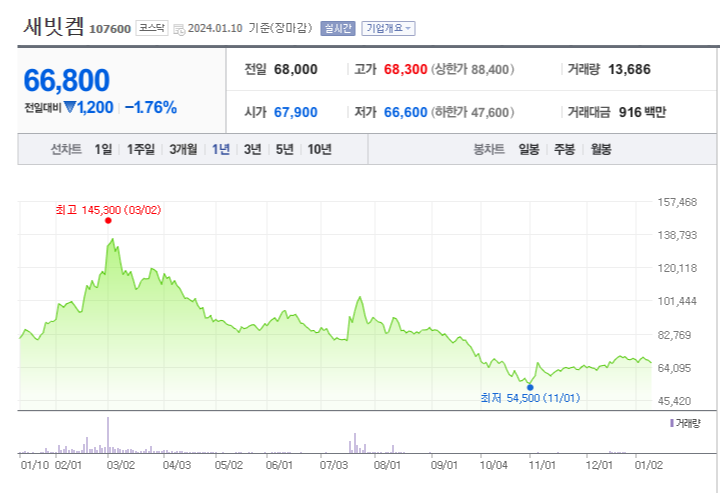Click the blue 최저 low point marker

pos(530,387)
